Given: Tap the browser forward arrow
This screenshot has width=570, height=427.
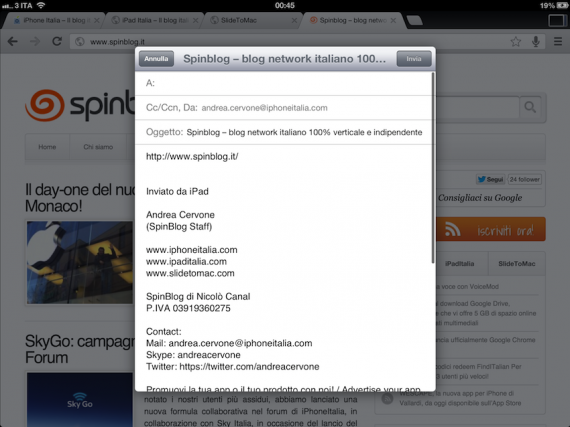Looking at the screenshot, I should (x=35, y=42).
